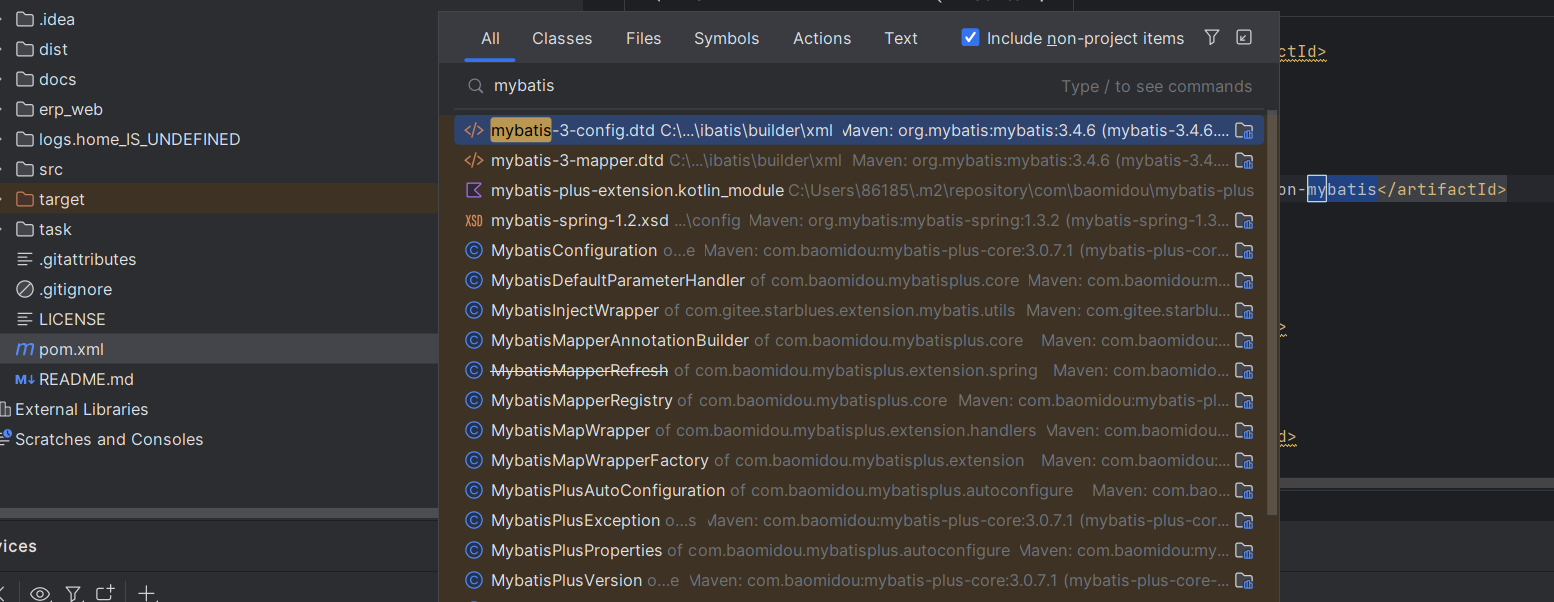Select the mybatis-3-mapper.dtd result
This screenshot has height=602, width=1554.
859,160
